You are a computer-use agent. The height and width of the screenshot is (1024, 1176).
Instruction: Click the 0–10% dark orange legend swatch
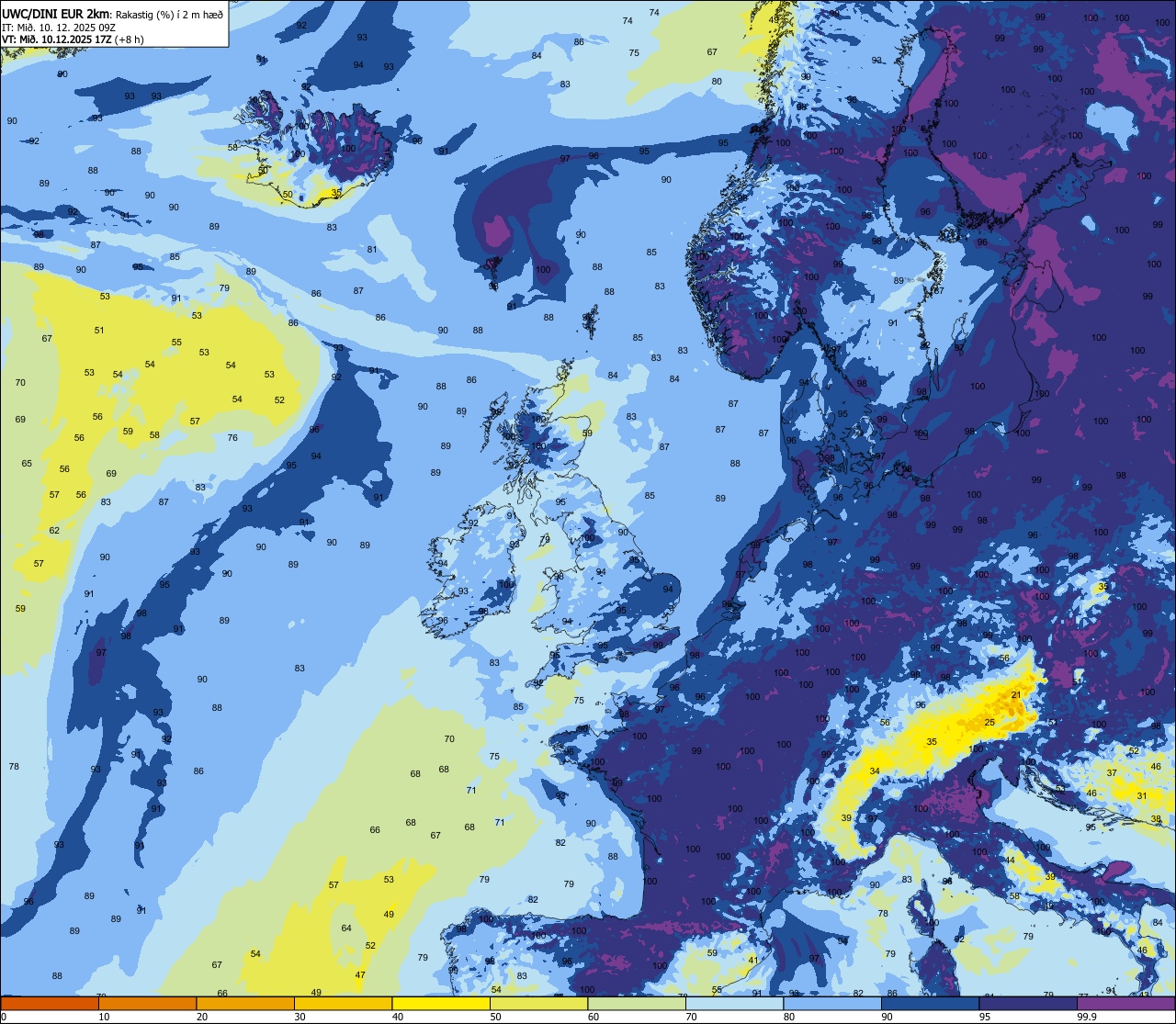point(50,1003)
